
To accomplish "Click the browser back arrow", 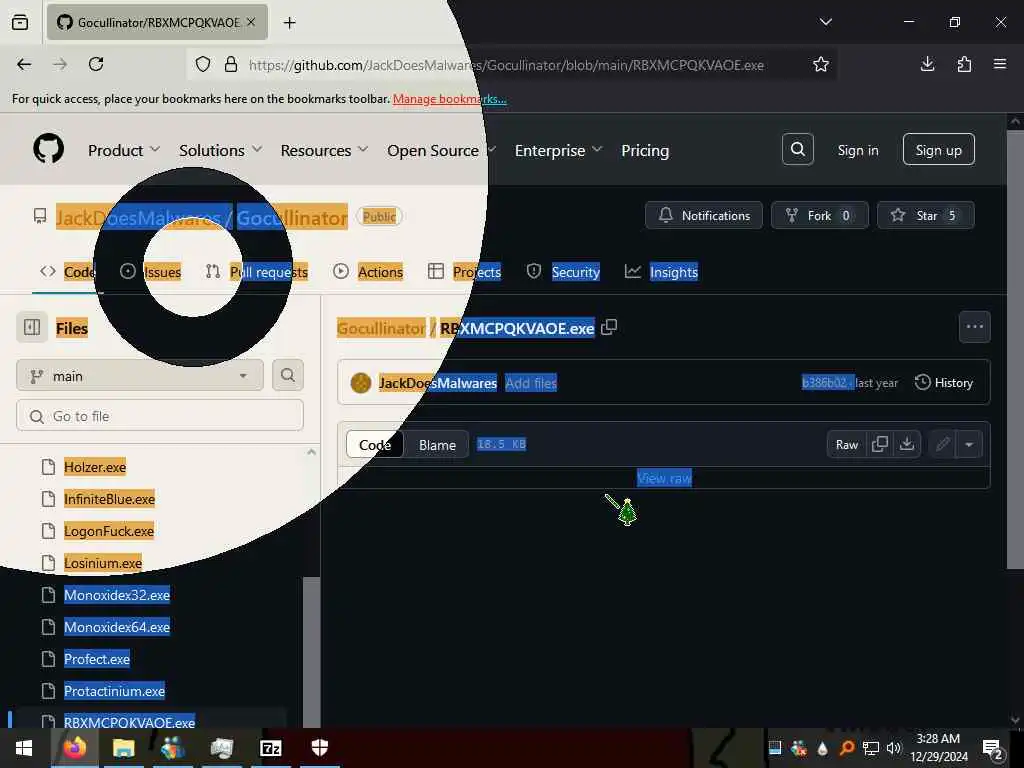I will click(24, 64).
